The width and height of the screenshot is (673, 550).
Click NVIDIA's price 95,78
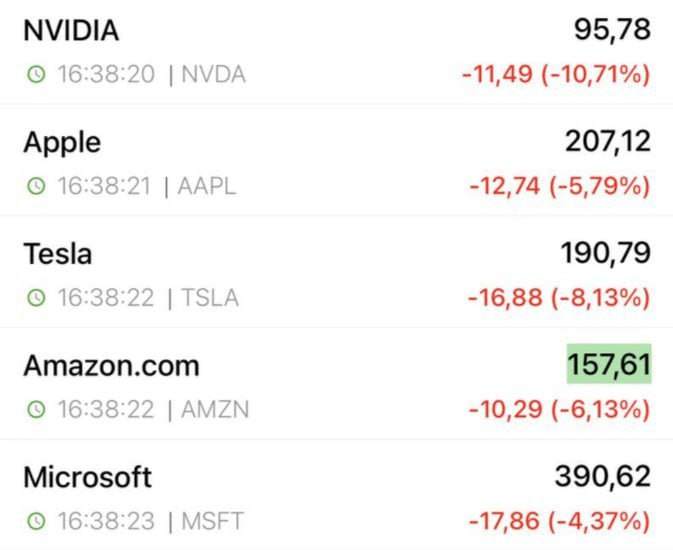[x=612, y=30]
